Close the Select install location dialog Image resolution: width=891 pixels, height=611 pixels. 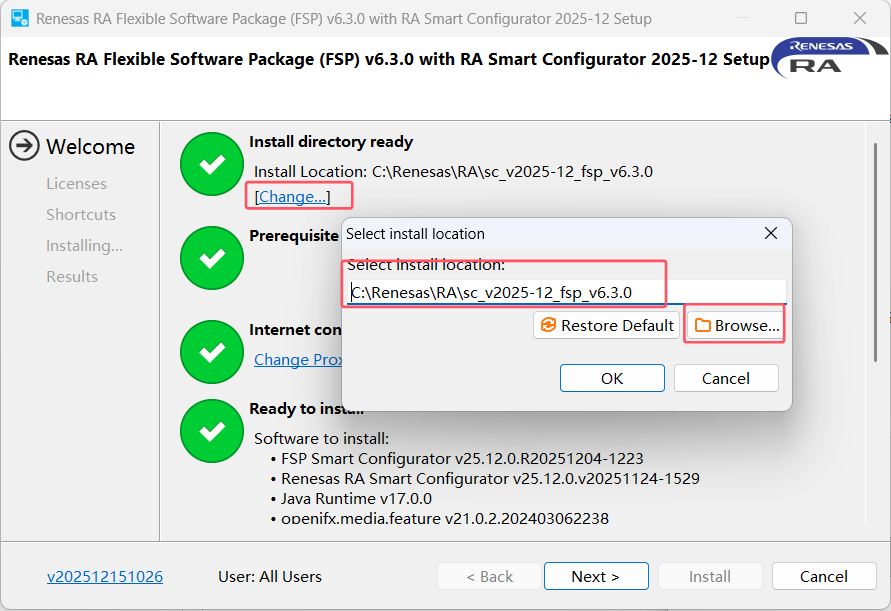pos(771,233)
